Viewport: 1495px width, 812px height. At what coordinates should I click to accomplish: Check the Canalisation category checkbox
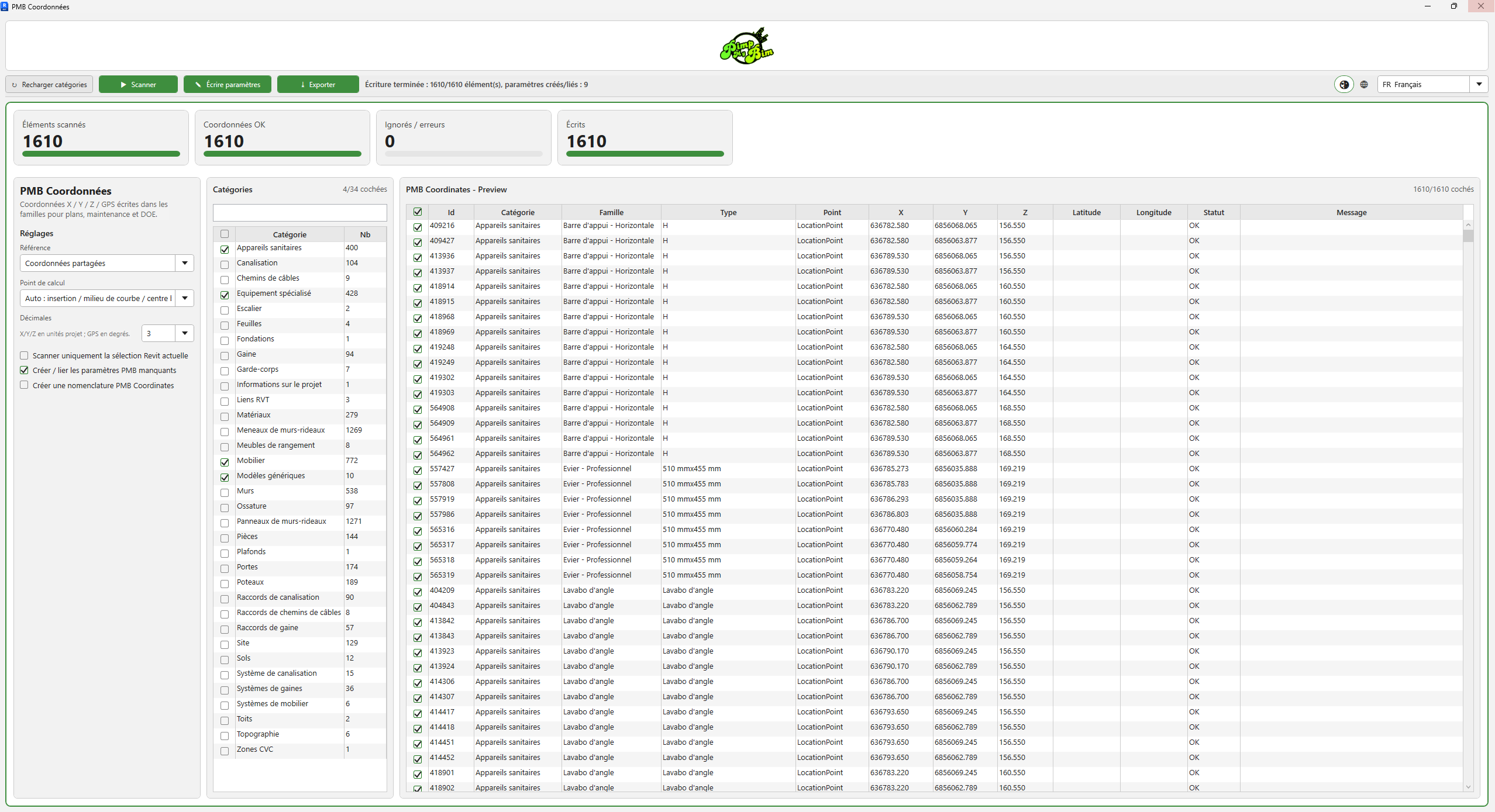click(x=225, y=264)
